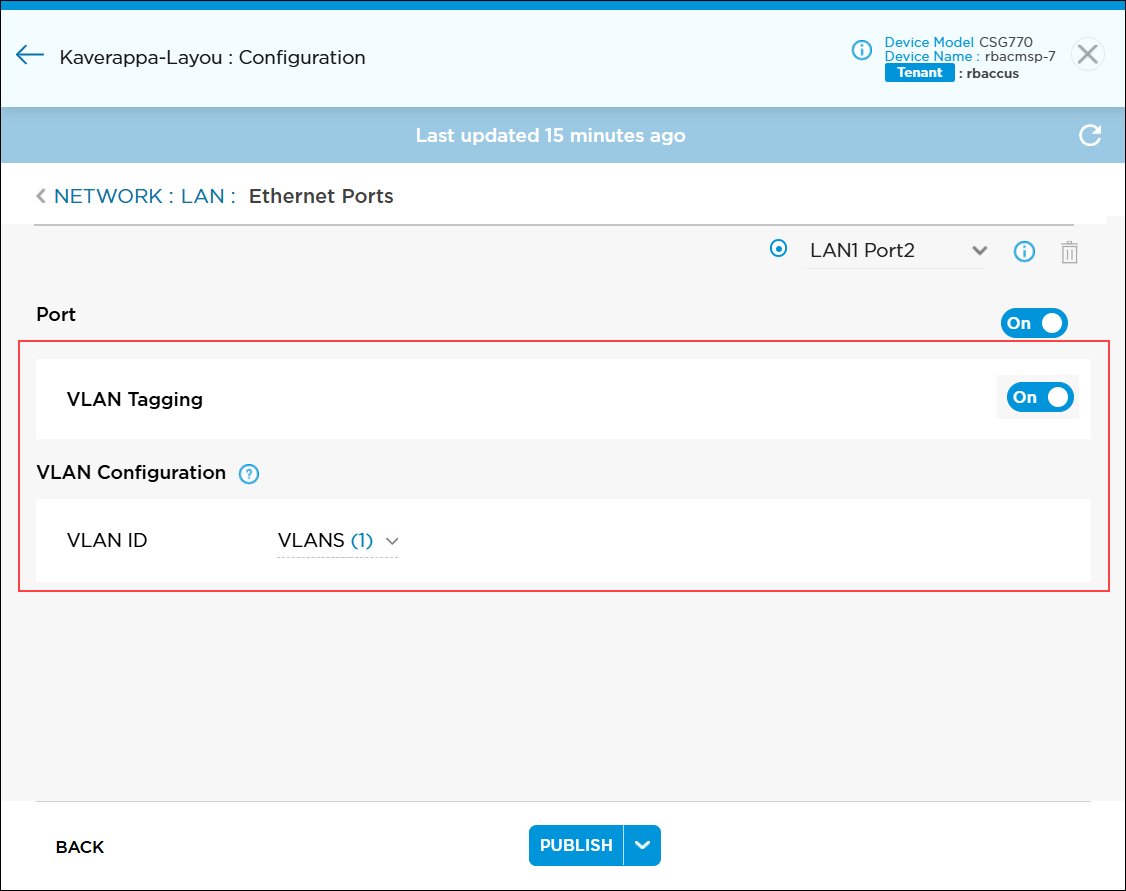
Task: Click the back arrow beside Kaverappa-Layou
Action: 30,55
